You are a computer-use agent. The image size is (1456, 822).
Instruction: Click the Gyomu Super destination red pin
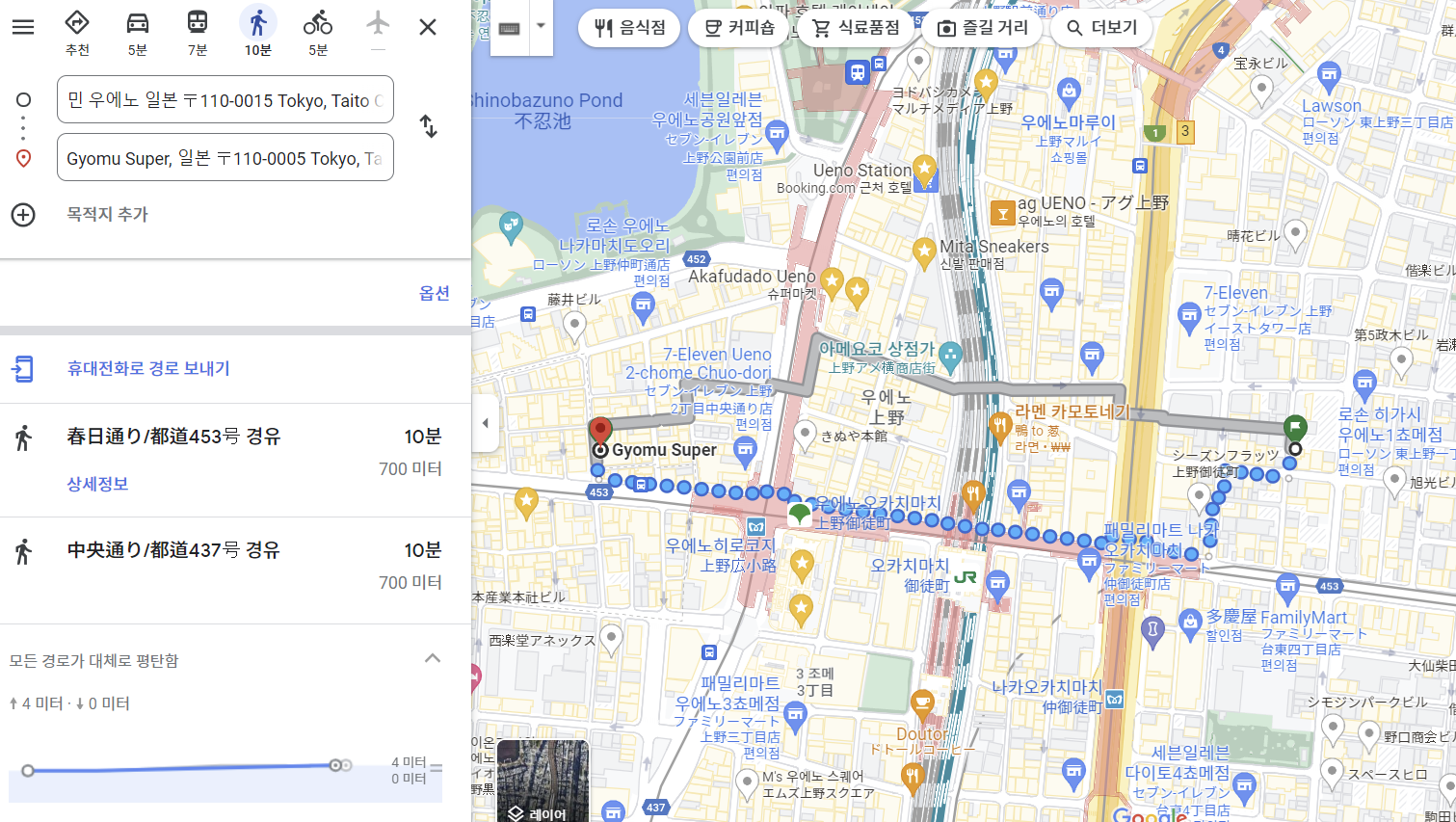tap(600, 432)
